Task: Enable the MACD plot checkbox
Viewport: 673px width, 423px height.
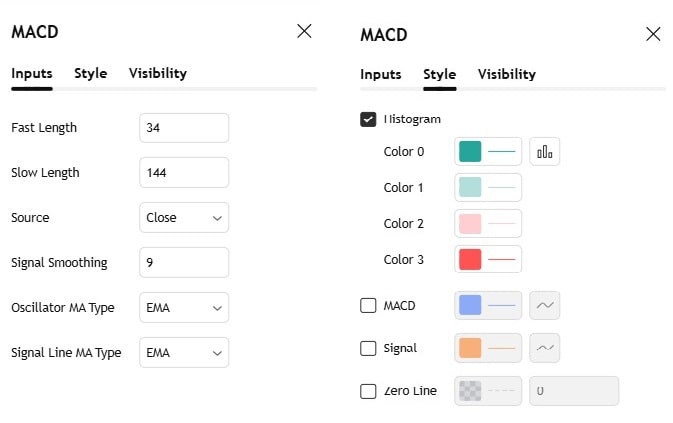Action: [368, 305]
